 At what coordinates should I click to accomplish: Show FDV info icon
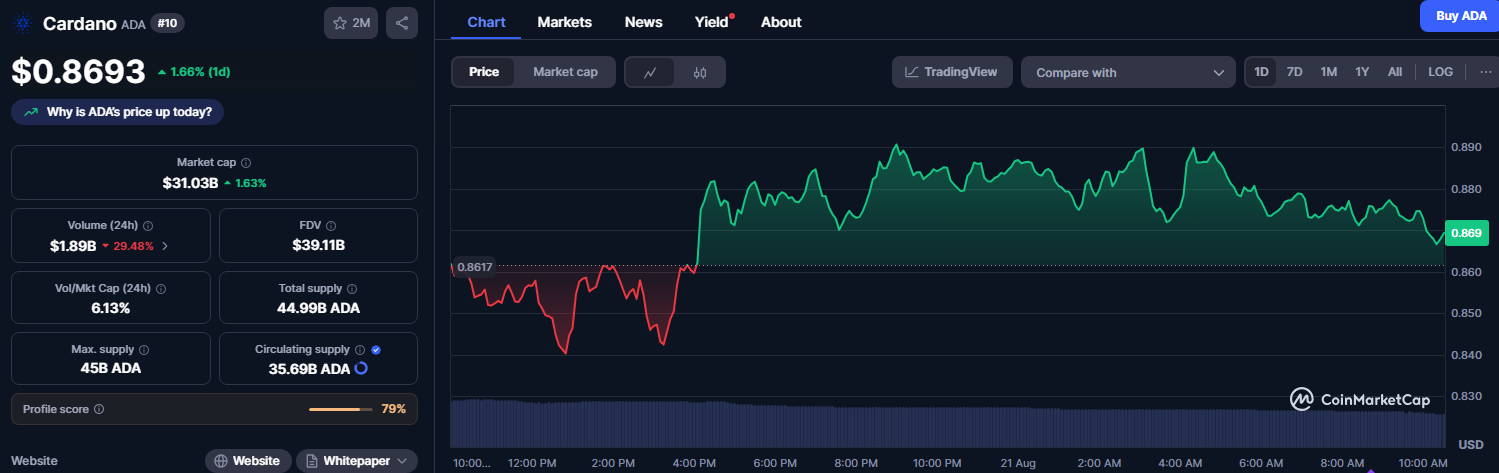coord(331,225)
